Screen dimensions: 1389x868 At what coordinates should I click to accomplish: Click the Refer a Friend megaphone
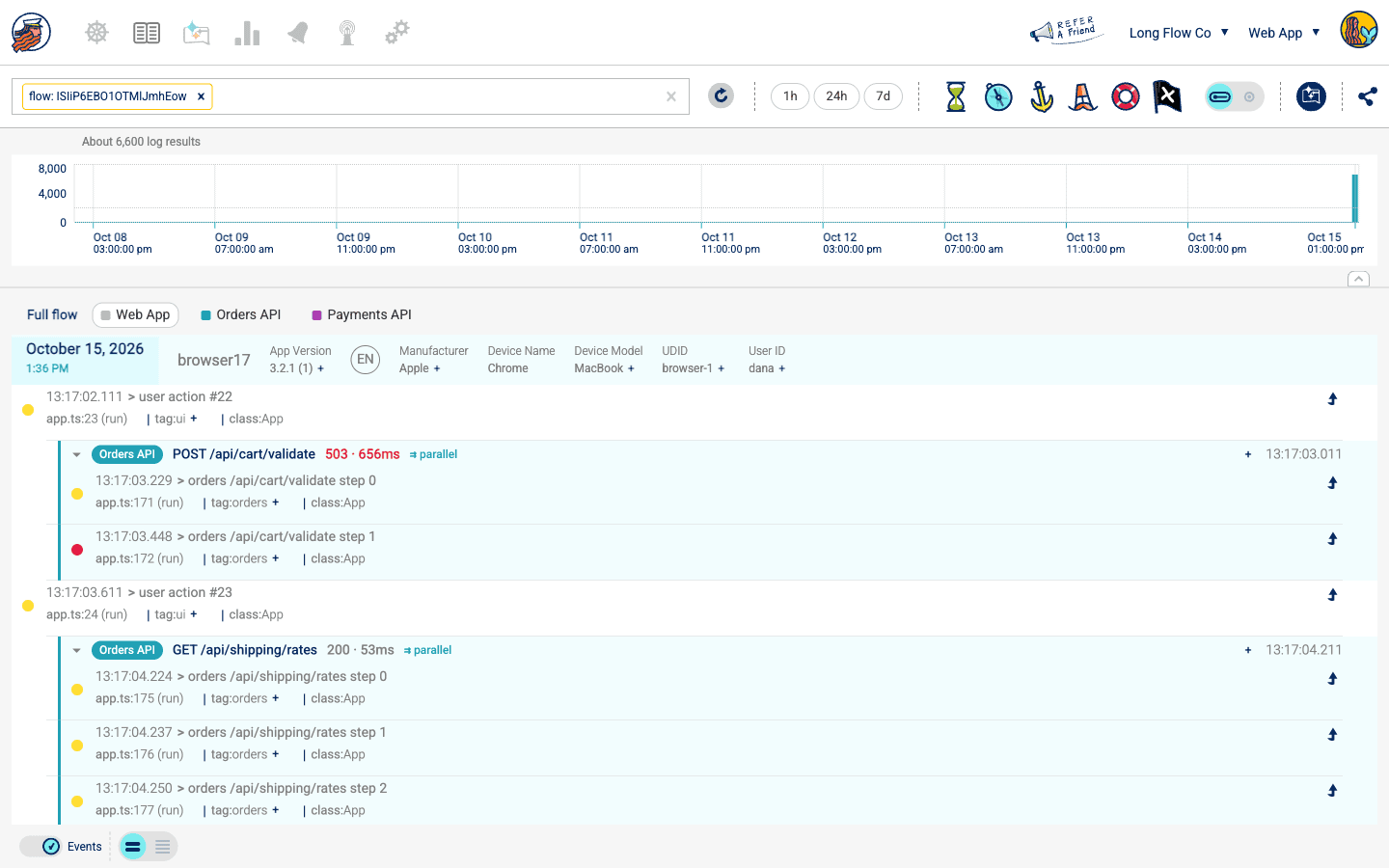[x=1065, y=31]
